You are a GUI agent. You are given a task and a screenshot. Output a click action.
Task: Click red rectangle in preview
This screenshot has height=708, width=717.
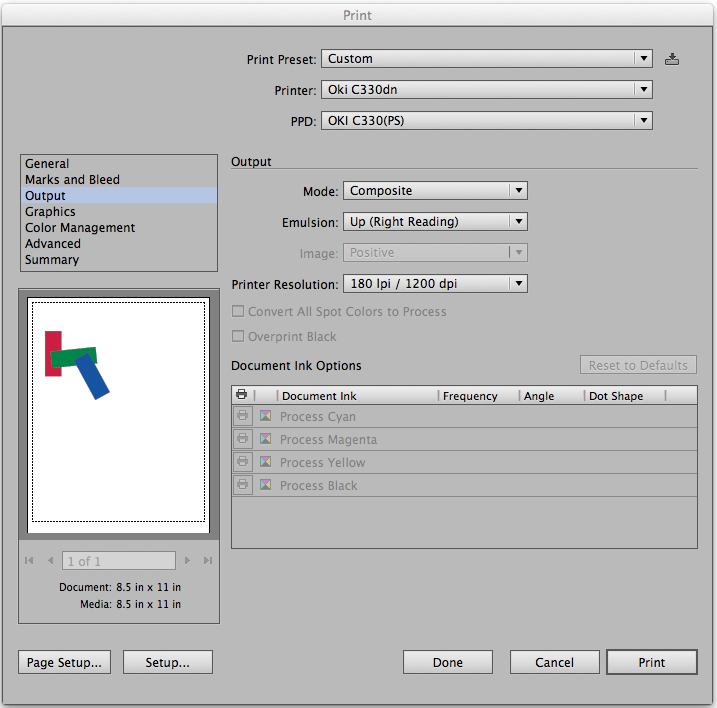[x=51, y=341]
